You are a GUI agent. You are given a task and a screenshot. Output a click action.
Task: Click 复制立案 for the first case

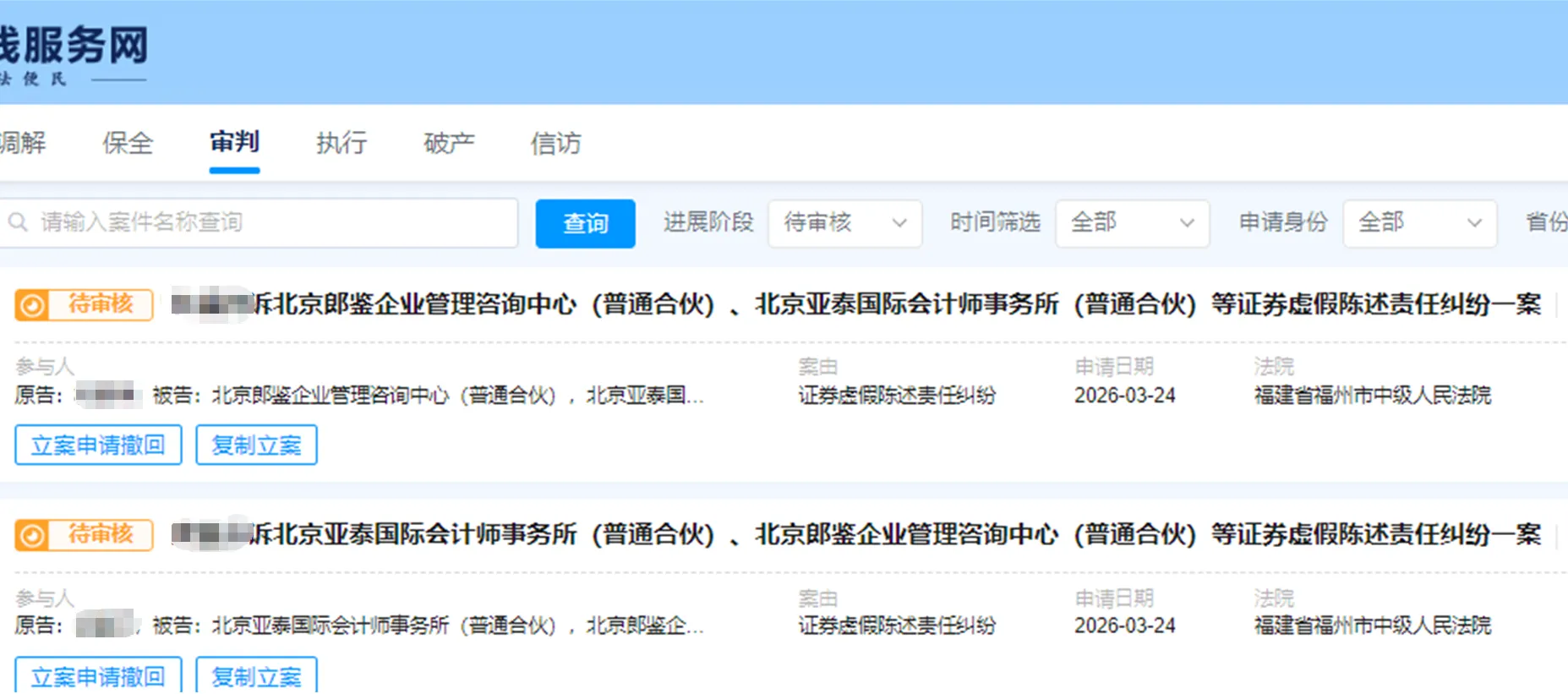pos(256,445)
